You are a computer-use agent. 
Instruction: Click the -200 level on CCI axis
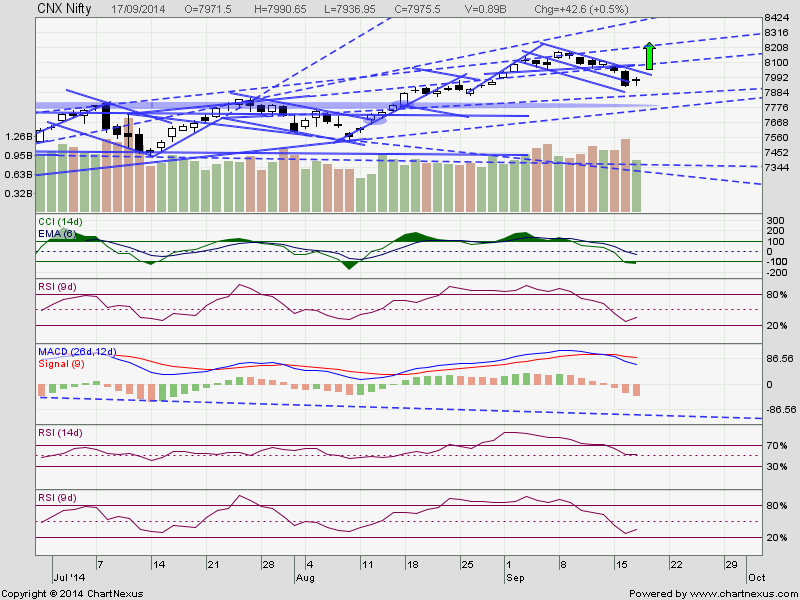tap(776, 272)
